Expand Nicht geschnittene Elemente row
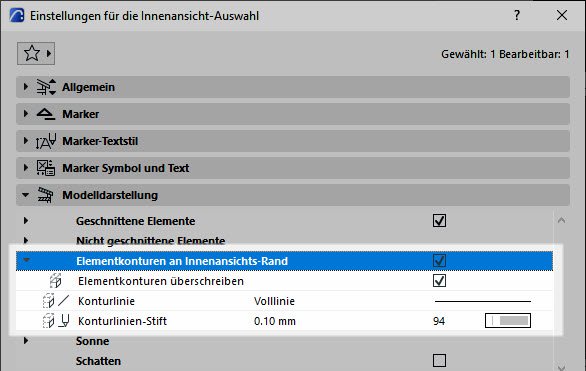This screenshot has width=586, height=371. (x=25, y=240)
